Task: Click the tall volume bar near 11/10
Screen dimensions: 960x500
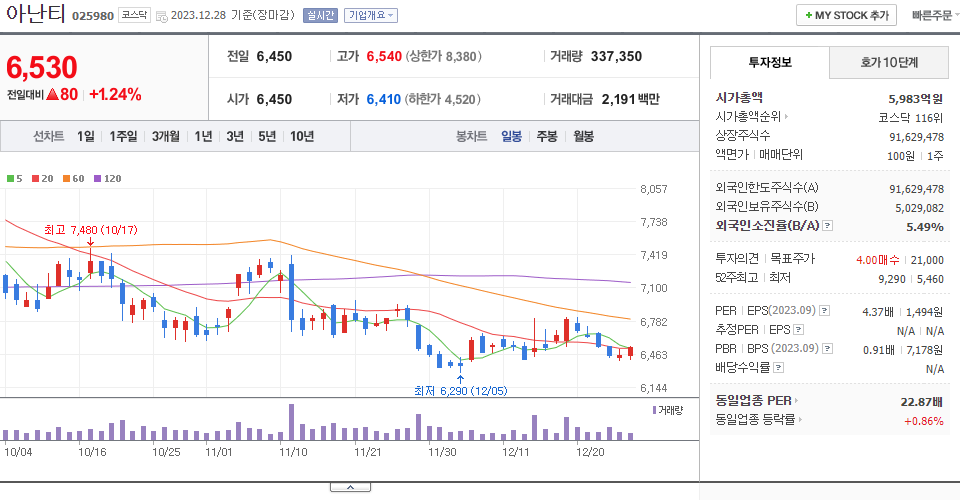Action: pyautogui.click(x=291, y=422)
